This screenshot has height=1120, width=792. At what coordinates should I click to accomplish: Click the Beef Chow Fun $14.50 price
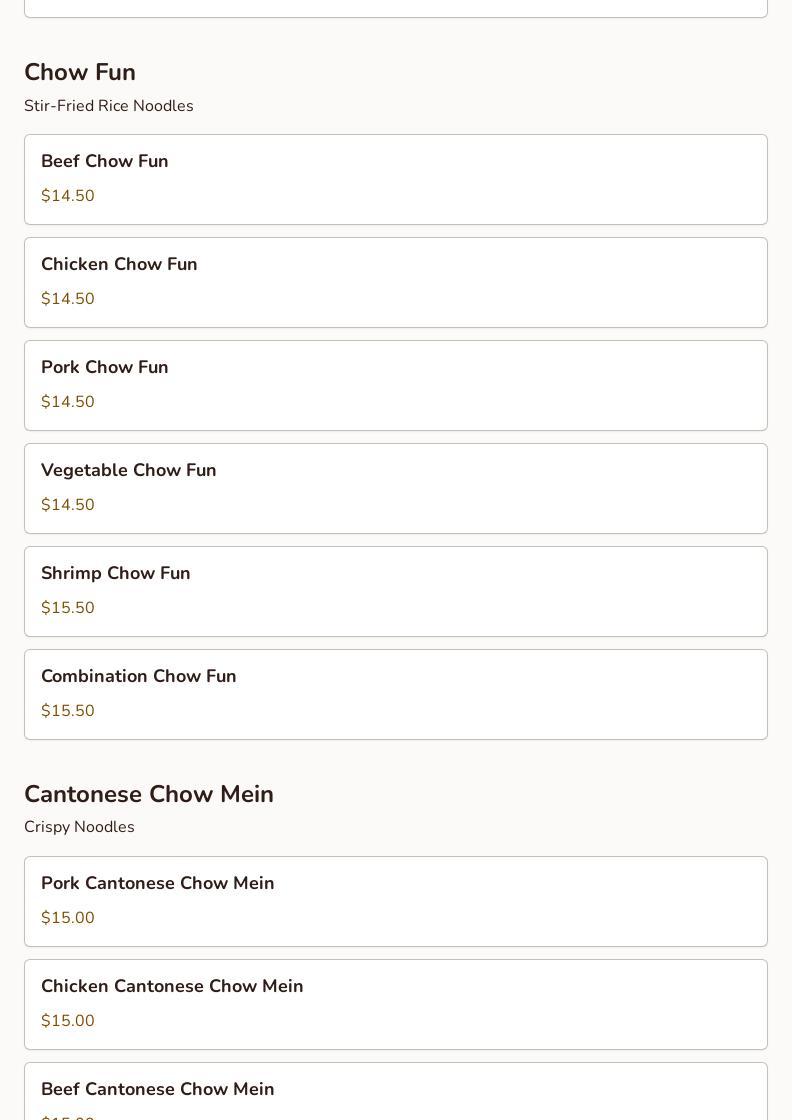[68, 196]
